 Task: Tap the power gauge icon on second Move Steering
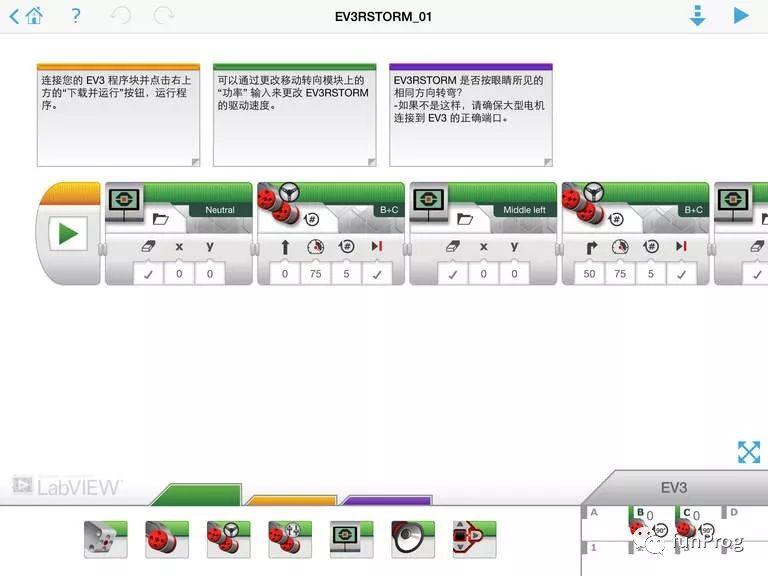pos(620,246)
